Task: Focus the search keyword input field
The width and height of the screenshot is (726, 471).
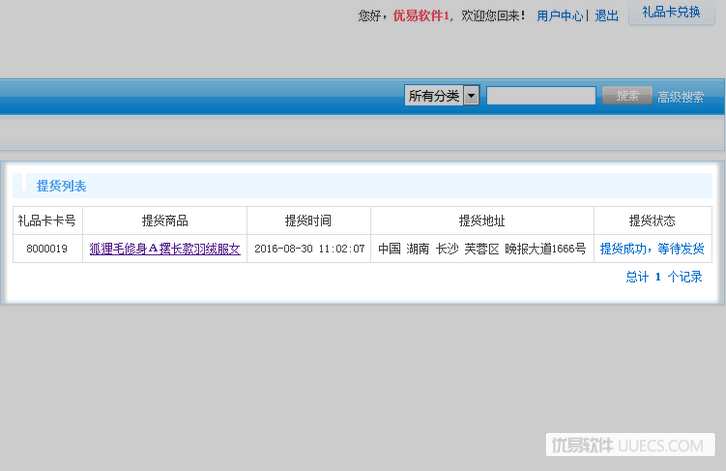Action: pyautogui.click(x=541, y=96)
